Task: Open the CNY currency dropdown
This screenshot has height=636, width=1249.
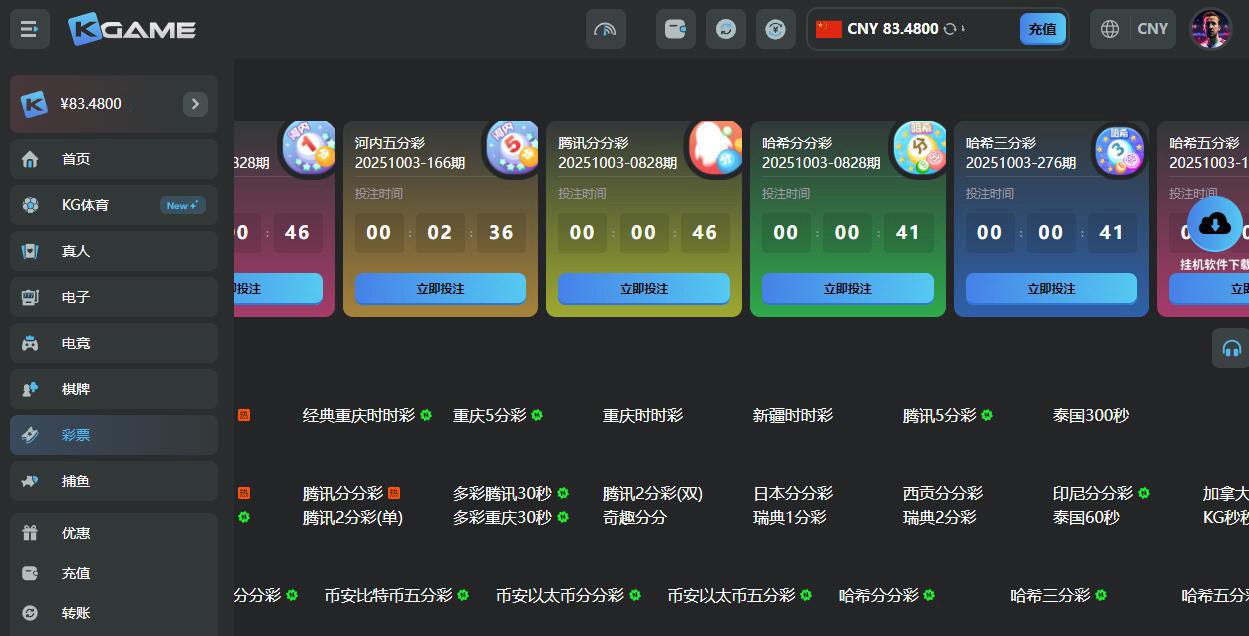Action: tap(1152, 29)
